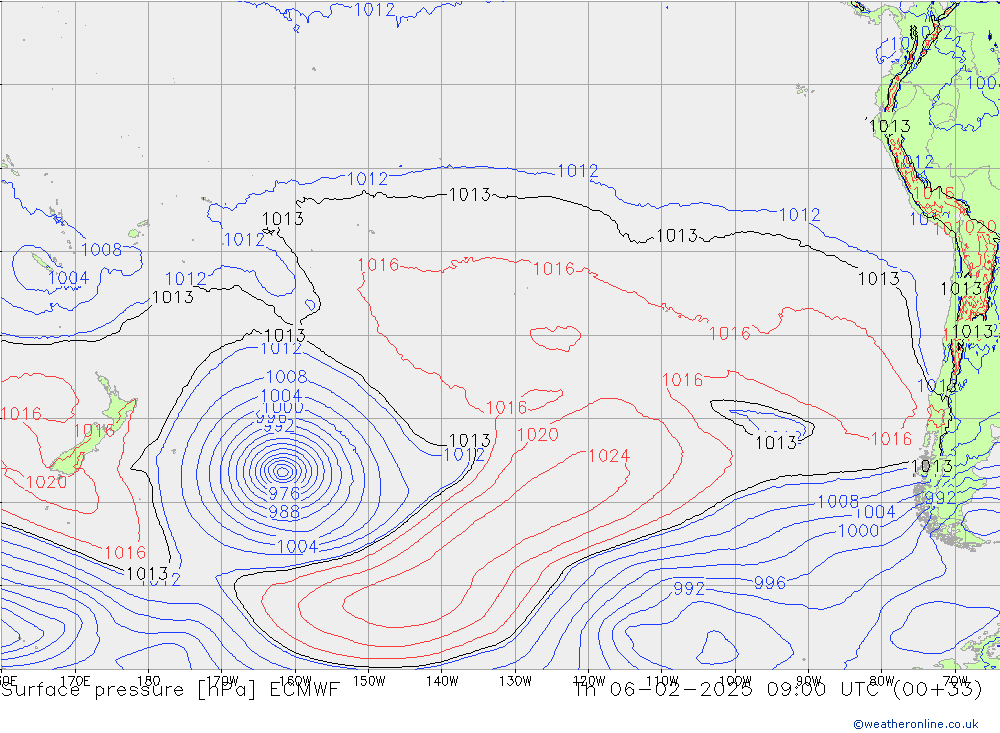1000x733 pixels.
Task: Click the "Surface pressure [hPa] ECMWF" title text
Action: pyautogui.click(x=170, y=690)
